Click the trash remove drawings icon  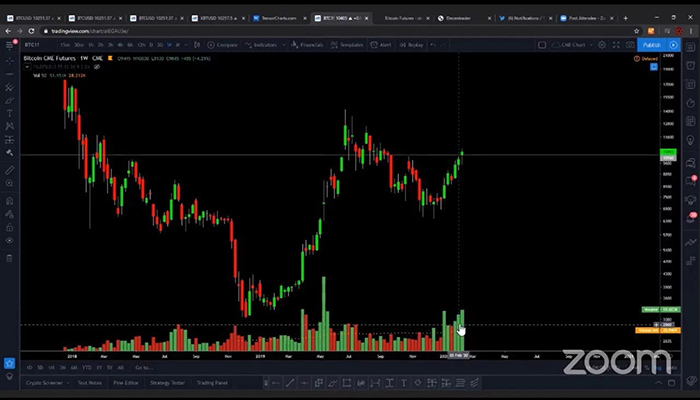(x=9, y=258)
